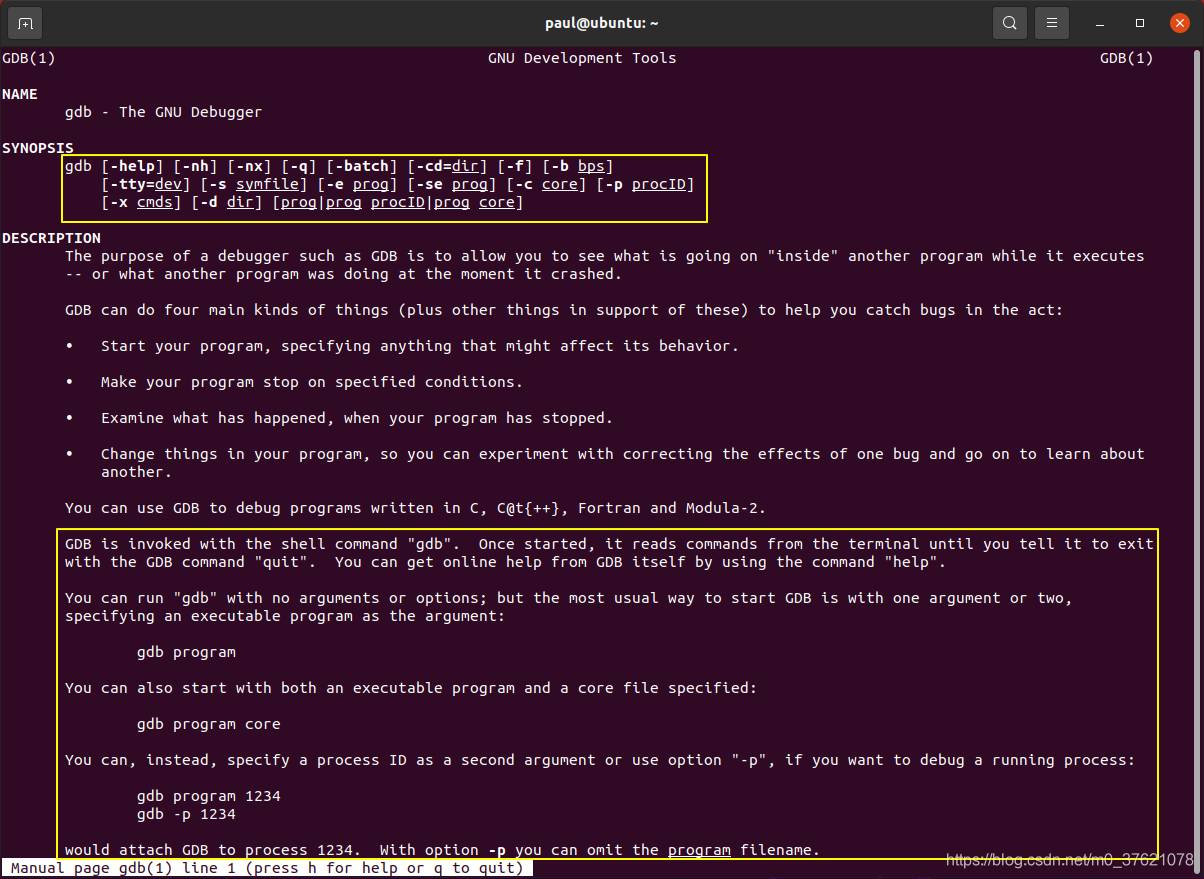Click the [-nh] option

(x=195, y=166)
